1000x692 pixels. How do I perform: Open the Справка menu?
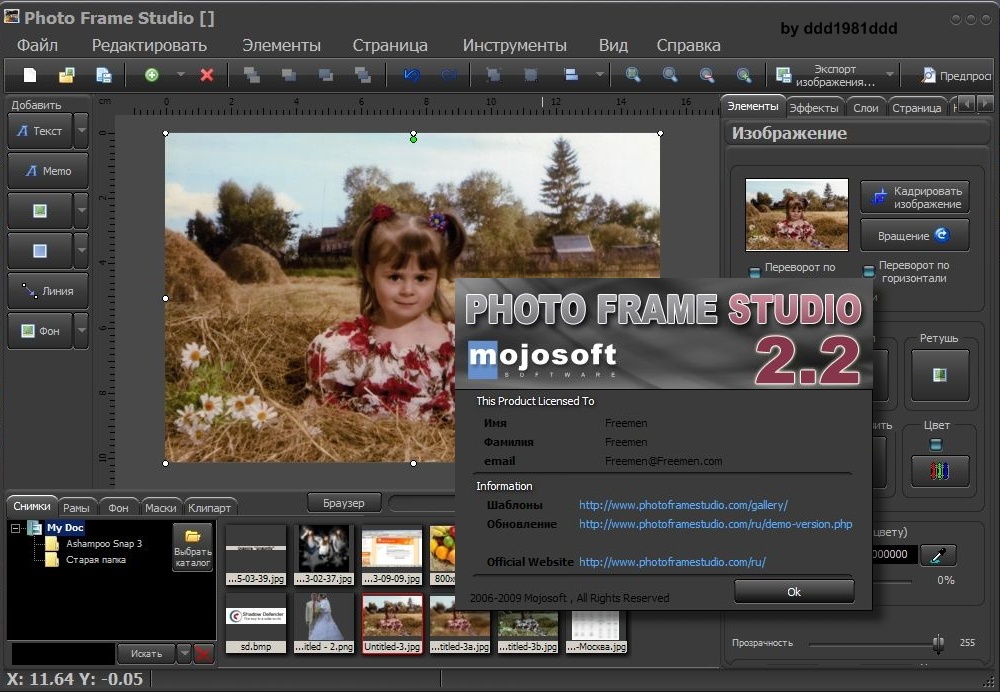[x=689, y=45]
